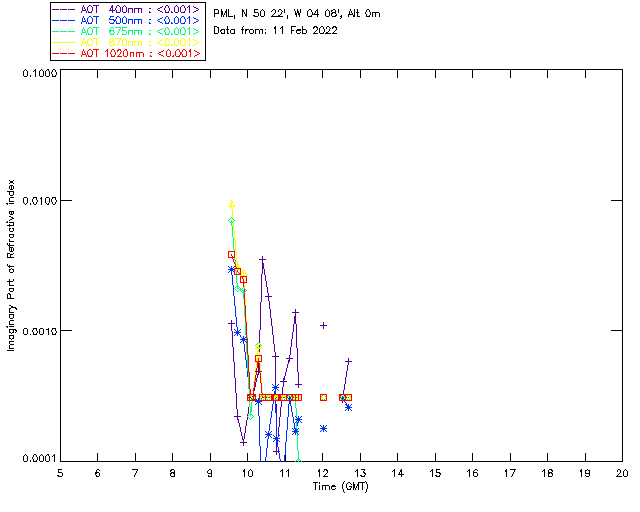Viewport: 640px width, 512px height.
Task: Click the PML location title text
Action: pyautogui.click(x=297, y=13)
